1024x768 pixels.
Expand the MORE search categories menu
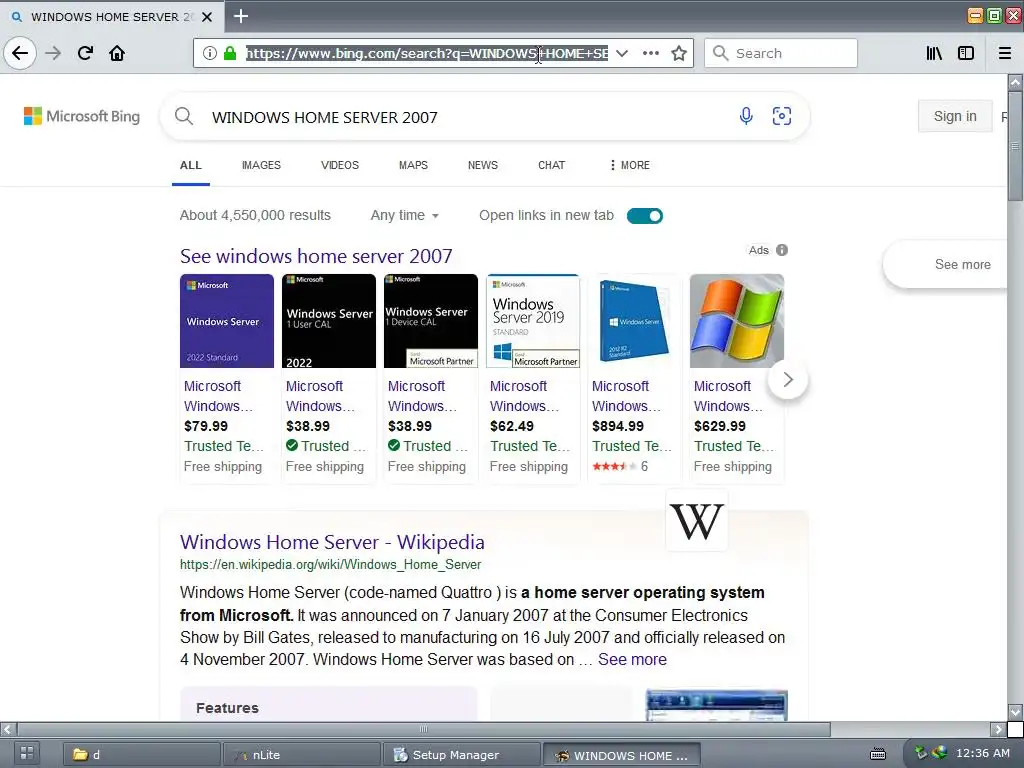(630, 165)
